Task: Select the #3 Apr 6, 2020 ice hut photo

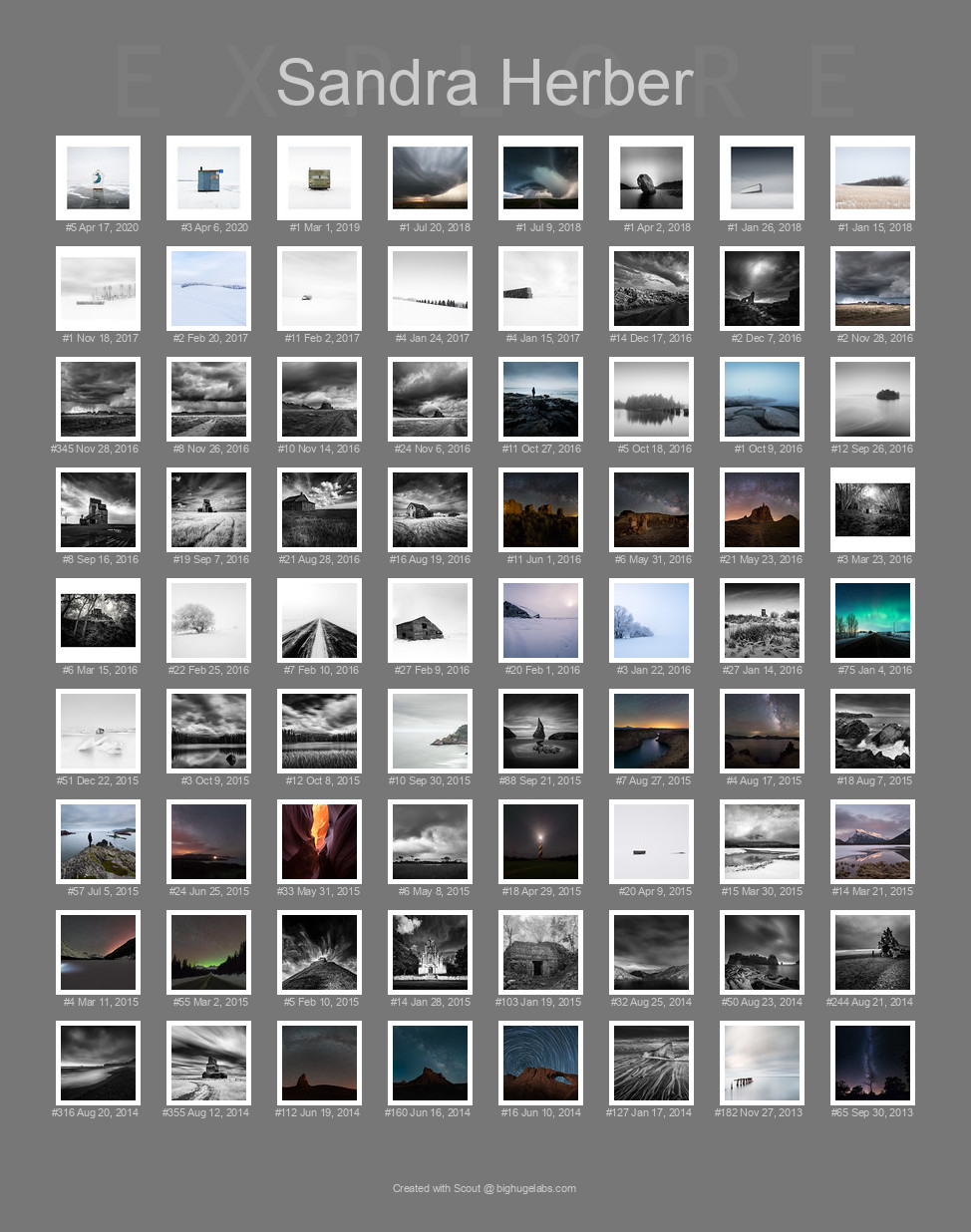Action: 208,177
